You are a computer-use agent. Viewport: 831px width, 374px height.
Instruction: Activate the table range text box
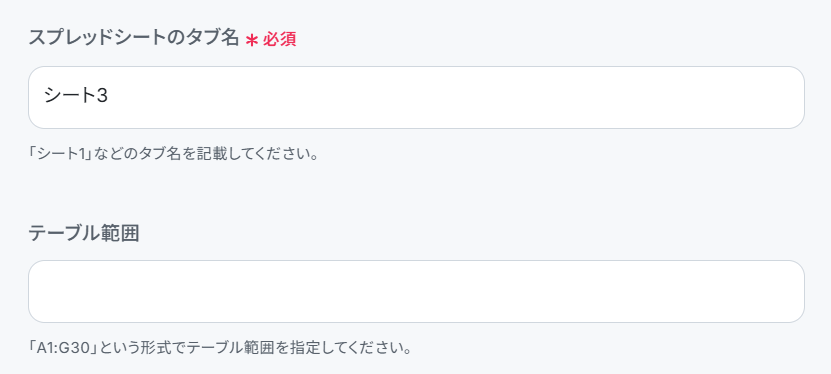click(416, 291)
